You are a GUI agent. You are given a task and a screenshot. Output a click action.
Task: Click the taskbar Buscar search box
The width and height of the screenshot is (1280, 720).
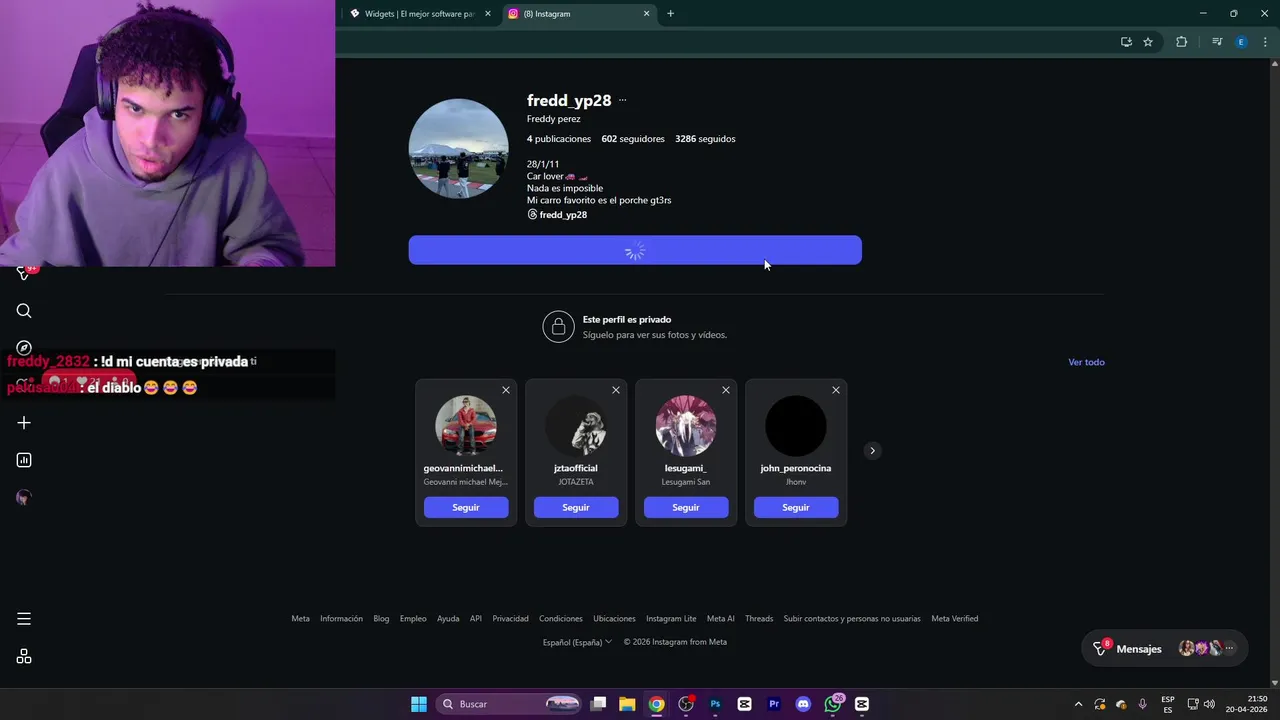click(x=510, y=704)
